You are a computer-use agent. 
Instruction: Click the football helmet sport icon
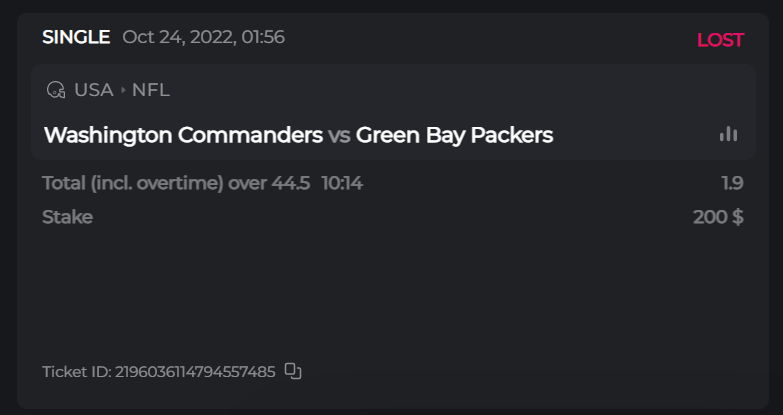[56, 90]
